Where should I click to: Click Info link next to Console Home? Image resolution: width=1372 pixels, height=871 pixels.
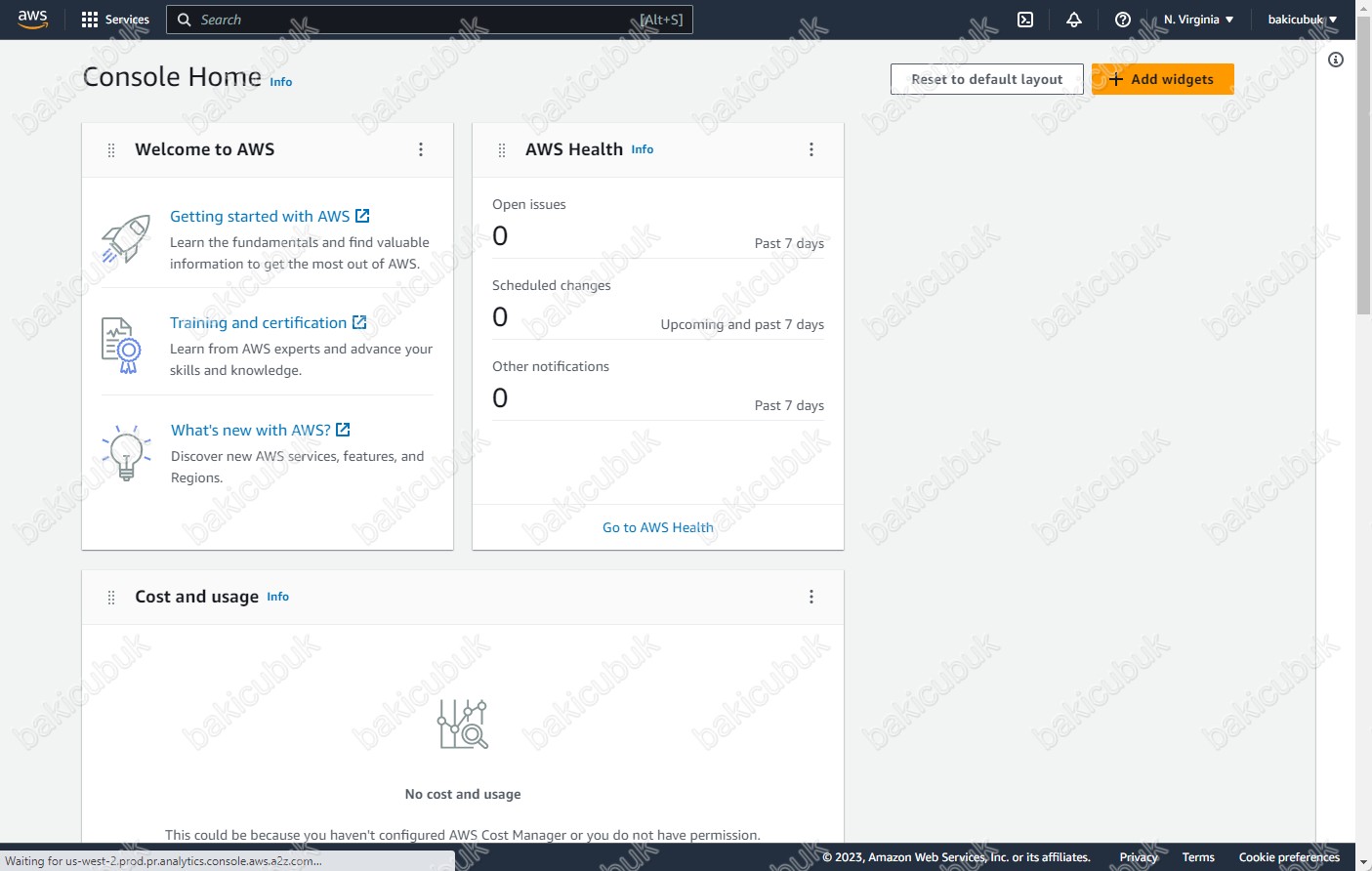pos(281,82)
